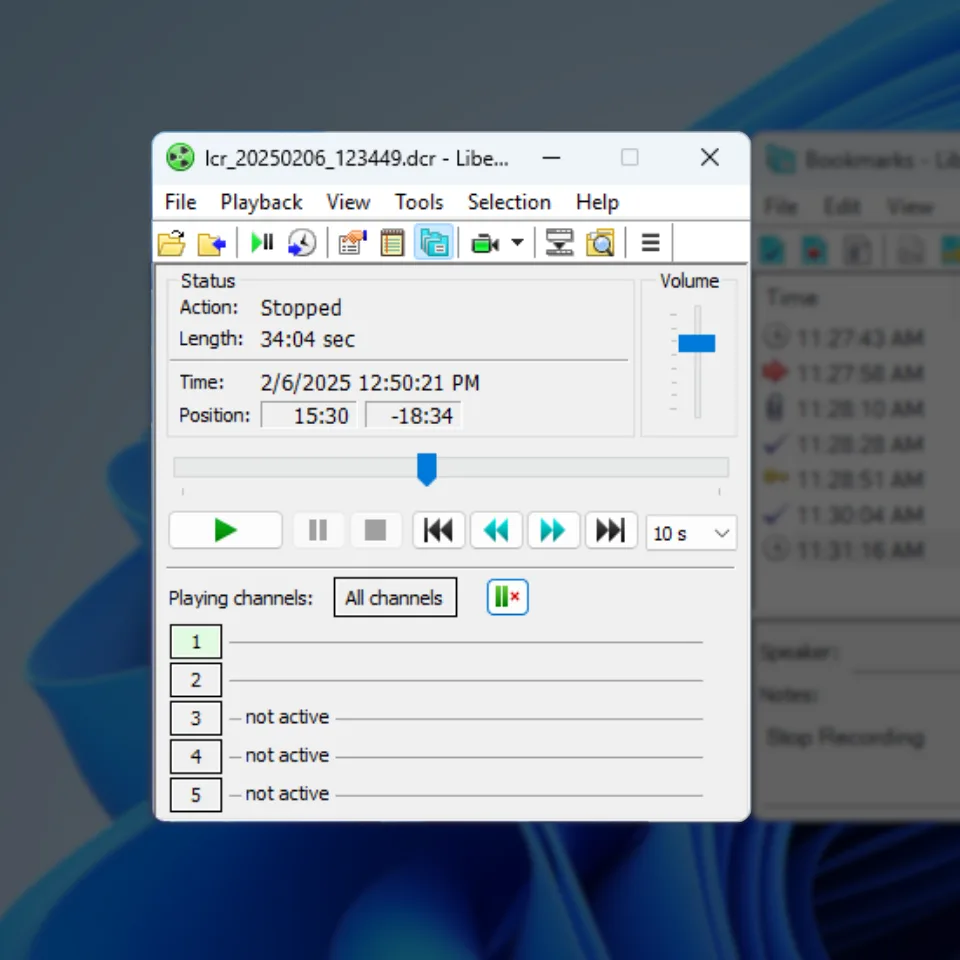The height and width of the screenshot is (960, 960).
Task: Toggle channel 2 button
Action: click(x=196, y=680)
